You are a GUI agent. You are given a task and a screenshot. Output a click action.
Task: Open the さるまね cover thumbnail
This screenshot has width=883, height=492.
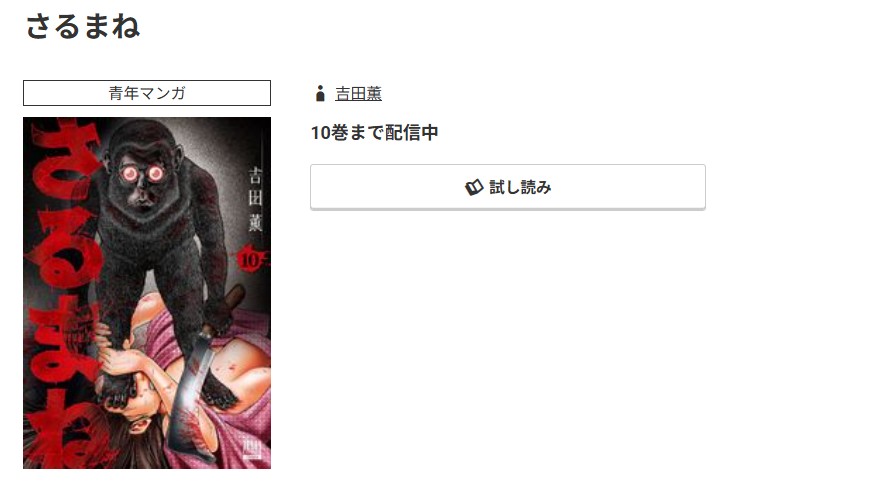[147, 293]
